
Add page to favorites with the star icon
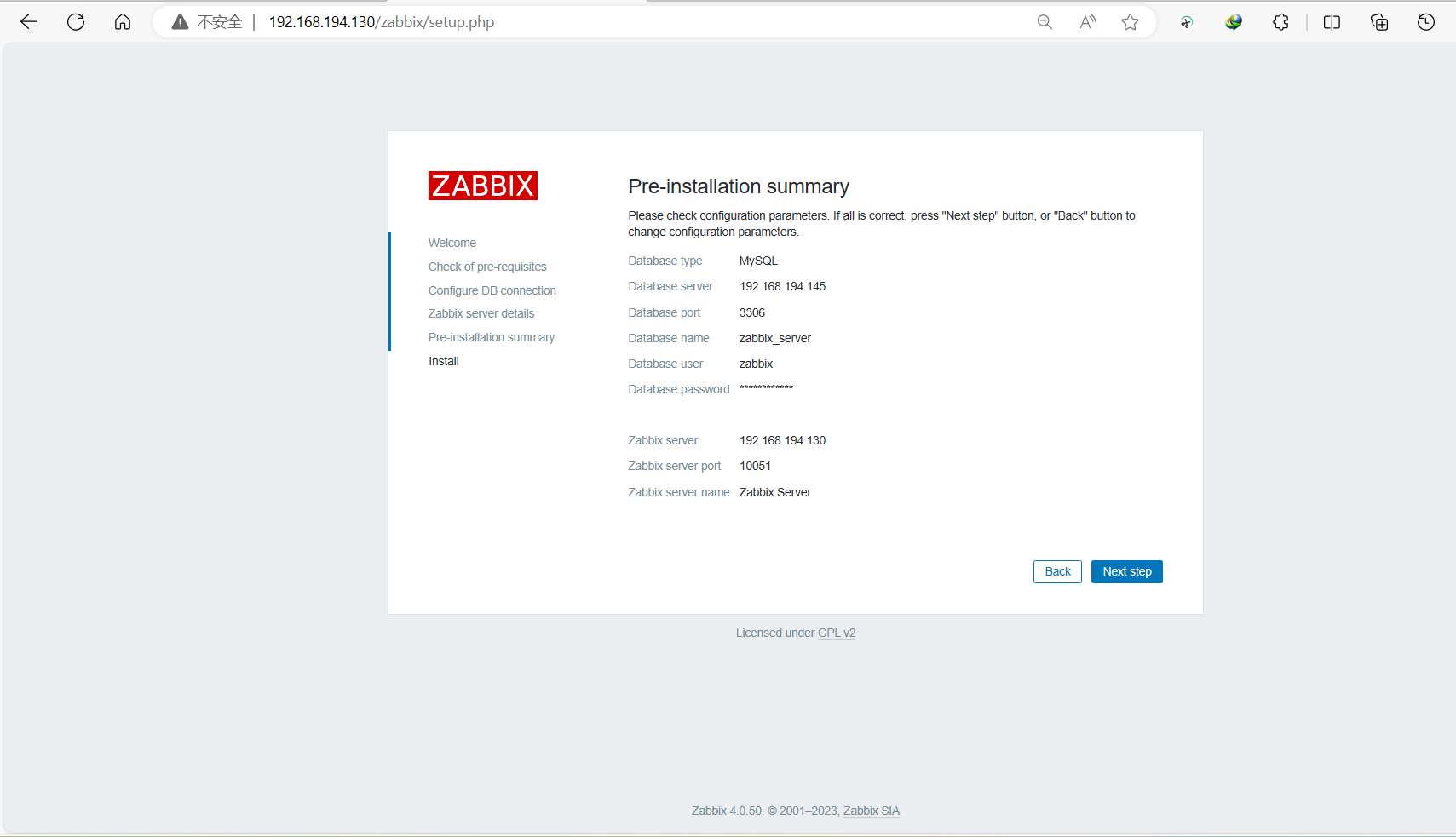point(1131,22)
